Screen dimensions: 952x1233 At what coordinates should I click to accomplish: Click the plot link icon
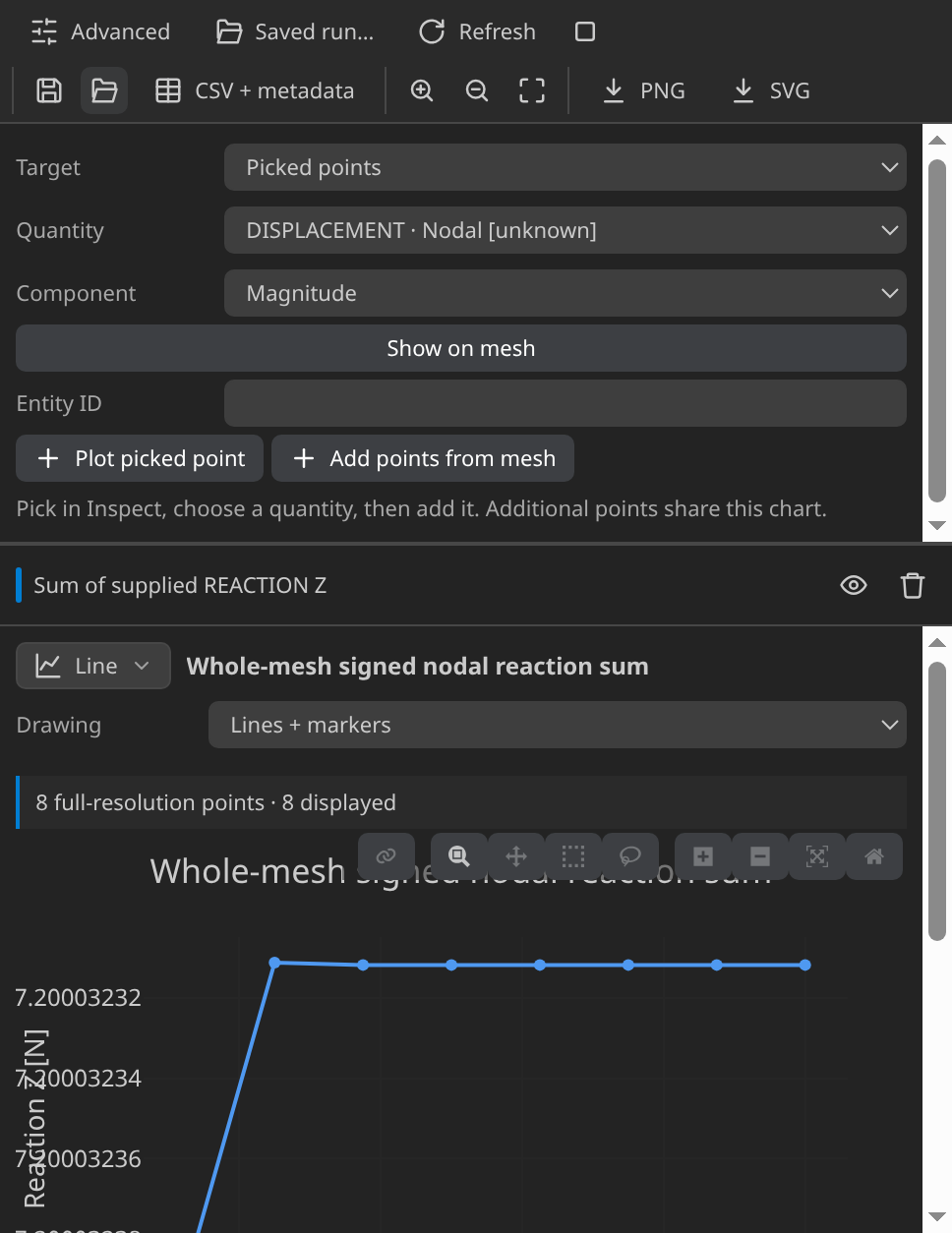(x=387, y=855)
